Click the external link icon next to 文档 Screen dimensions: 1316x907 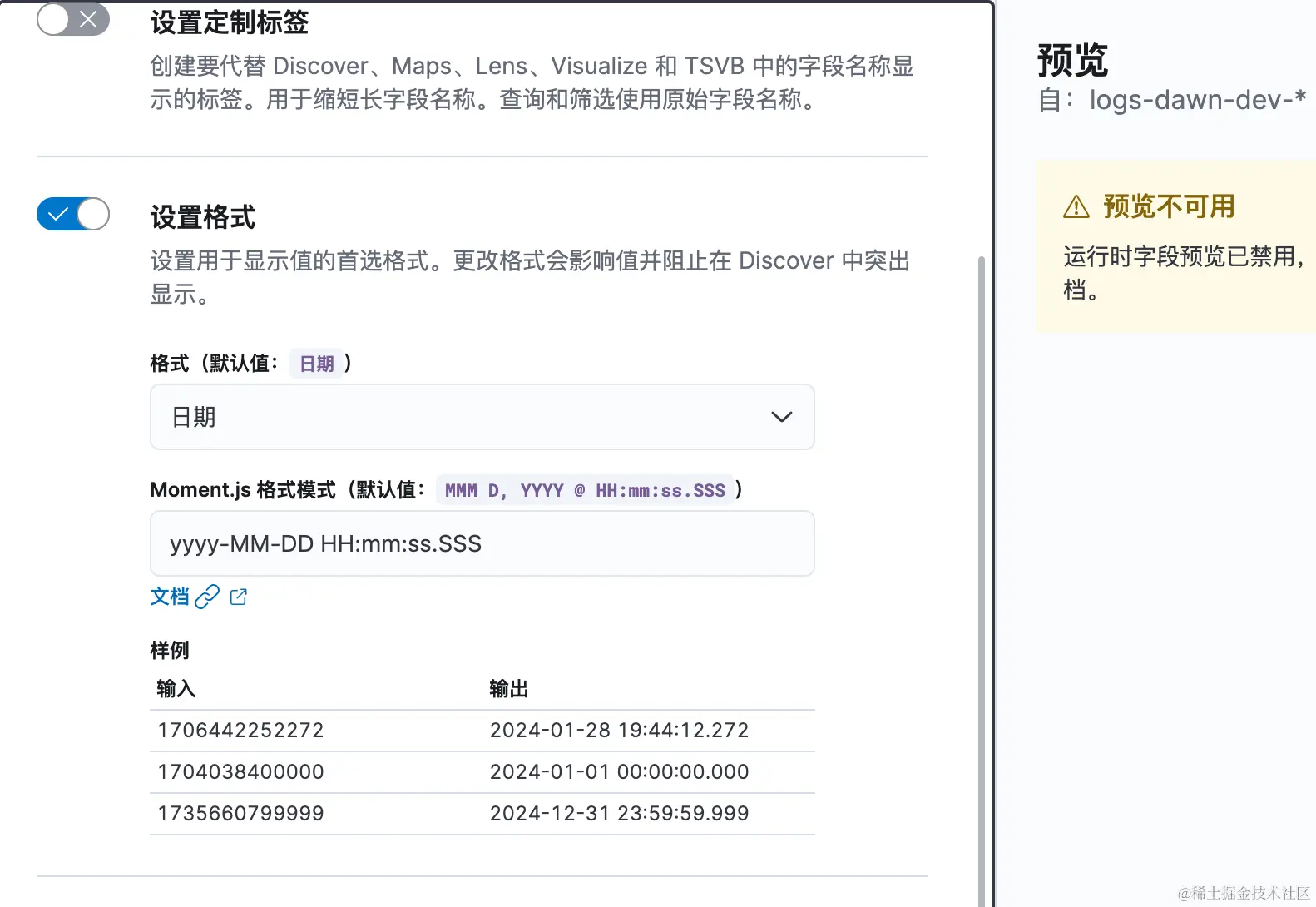[239, 597]
